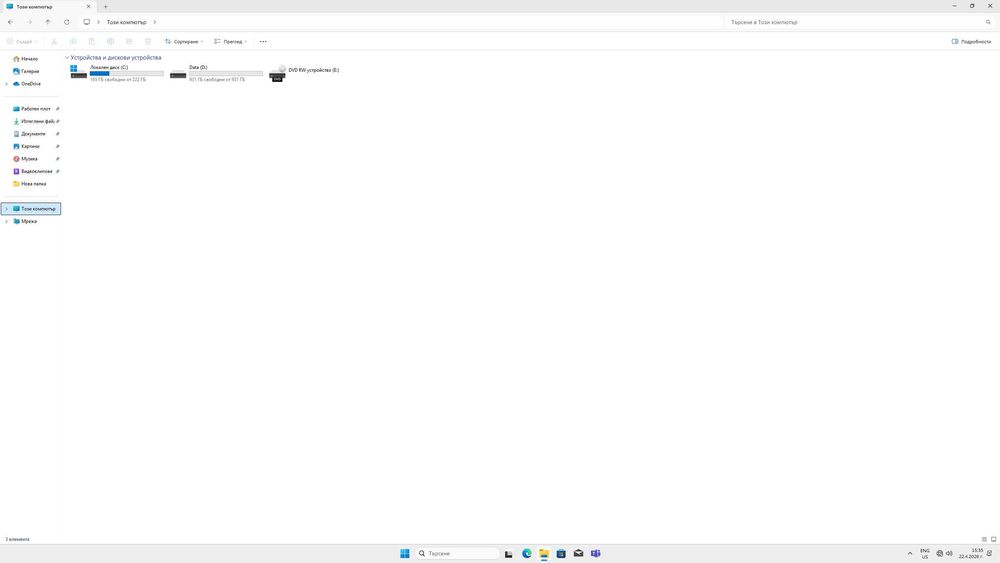Click the monitor icon in the address bar

click(x=87, y=22)
